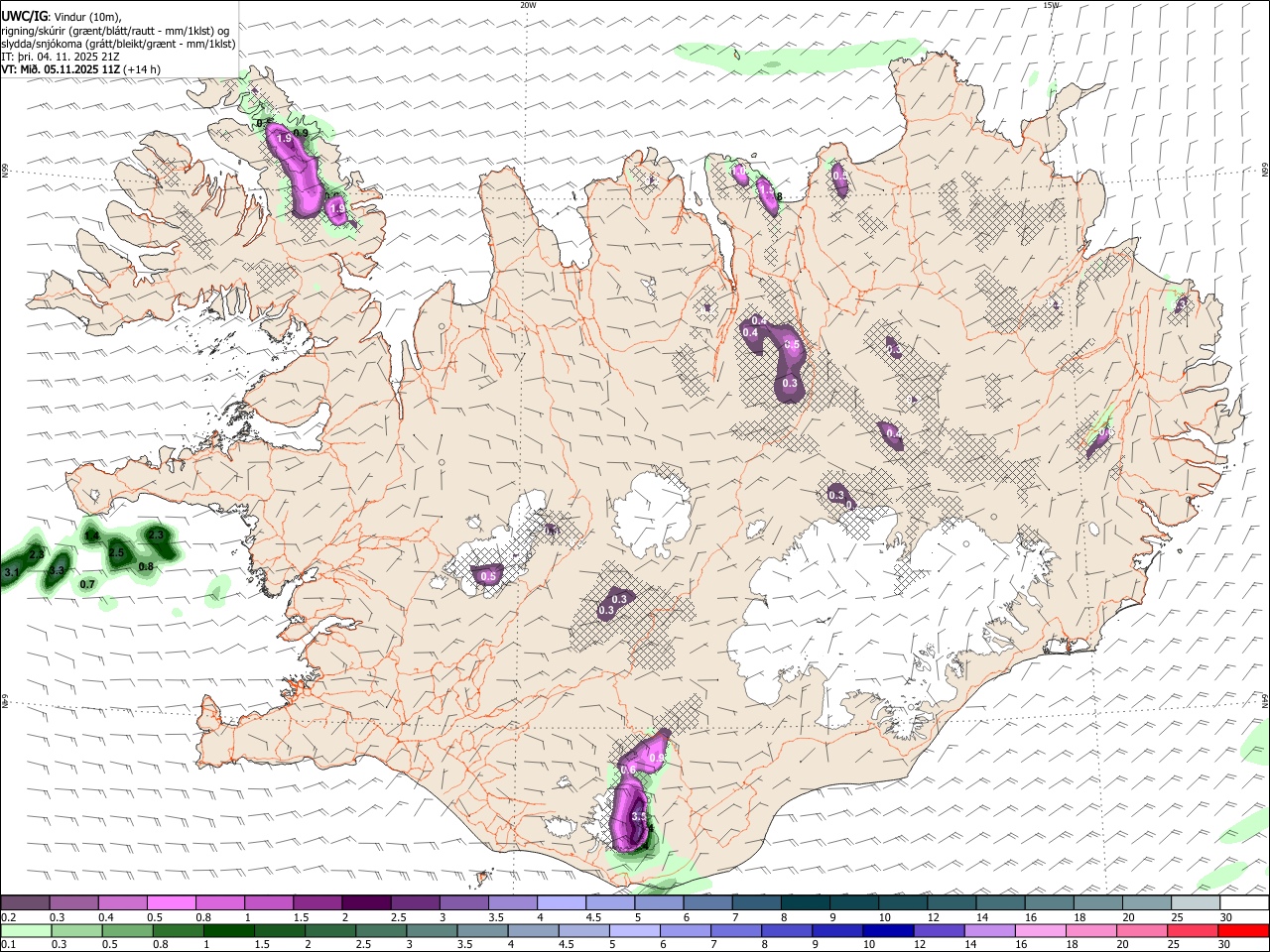The width and height of the screenshot is (1270, 952).
Task: Click the '15W' longitude label
Action: [1051, 5]
